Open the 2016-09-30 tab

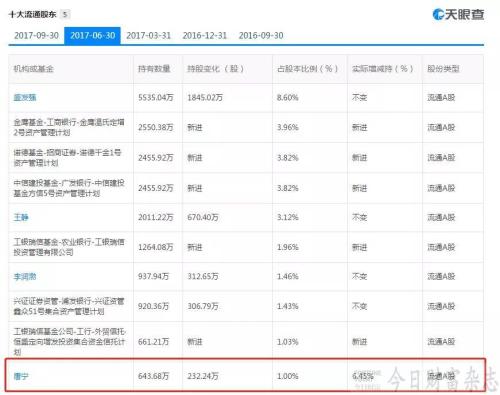tap(261, 35)
